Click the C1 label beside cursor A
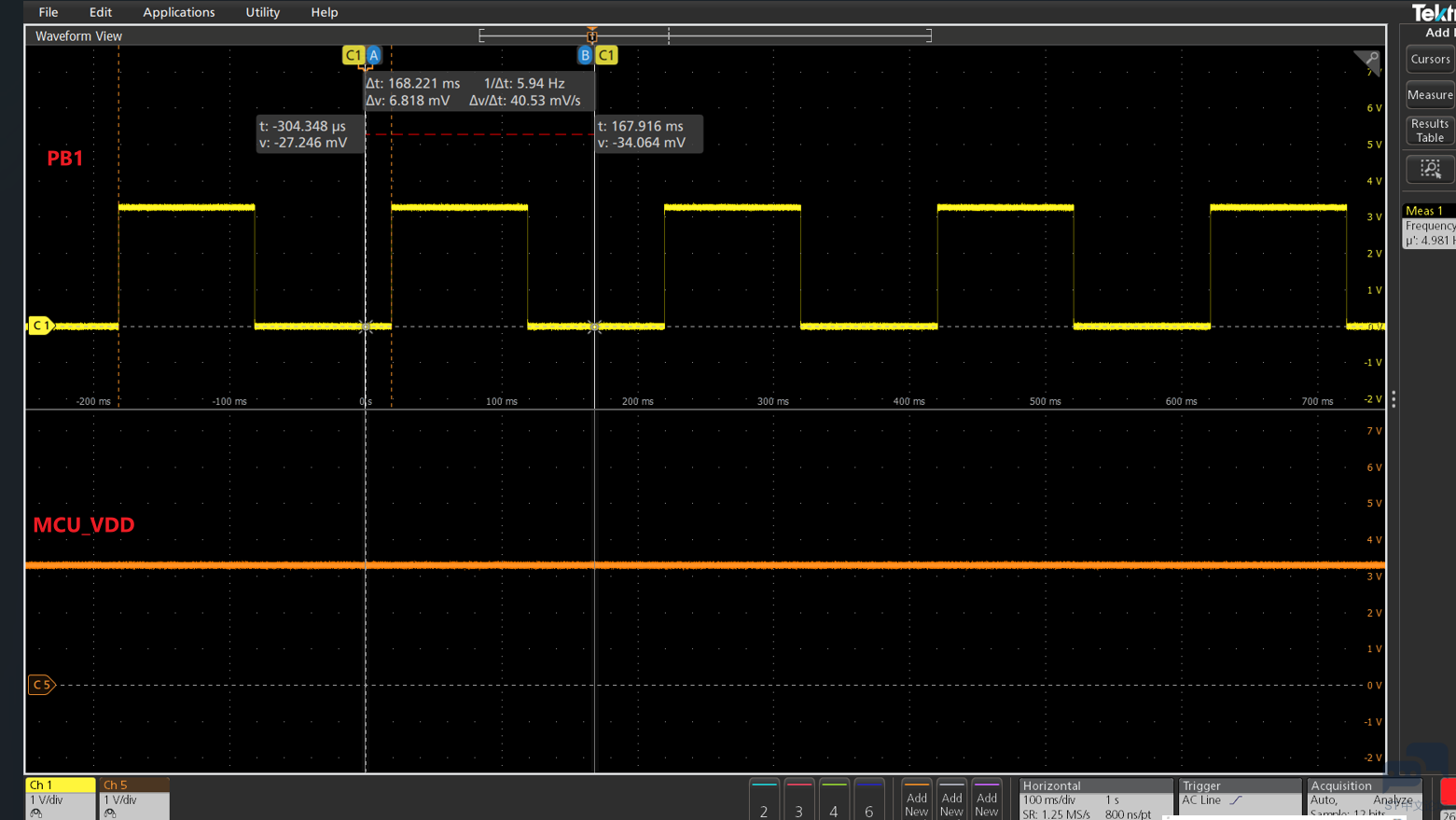Image resolution: width=1456 pixels, height=820 pixels. 354,55
